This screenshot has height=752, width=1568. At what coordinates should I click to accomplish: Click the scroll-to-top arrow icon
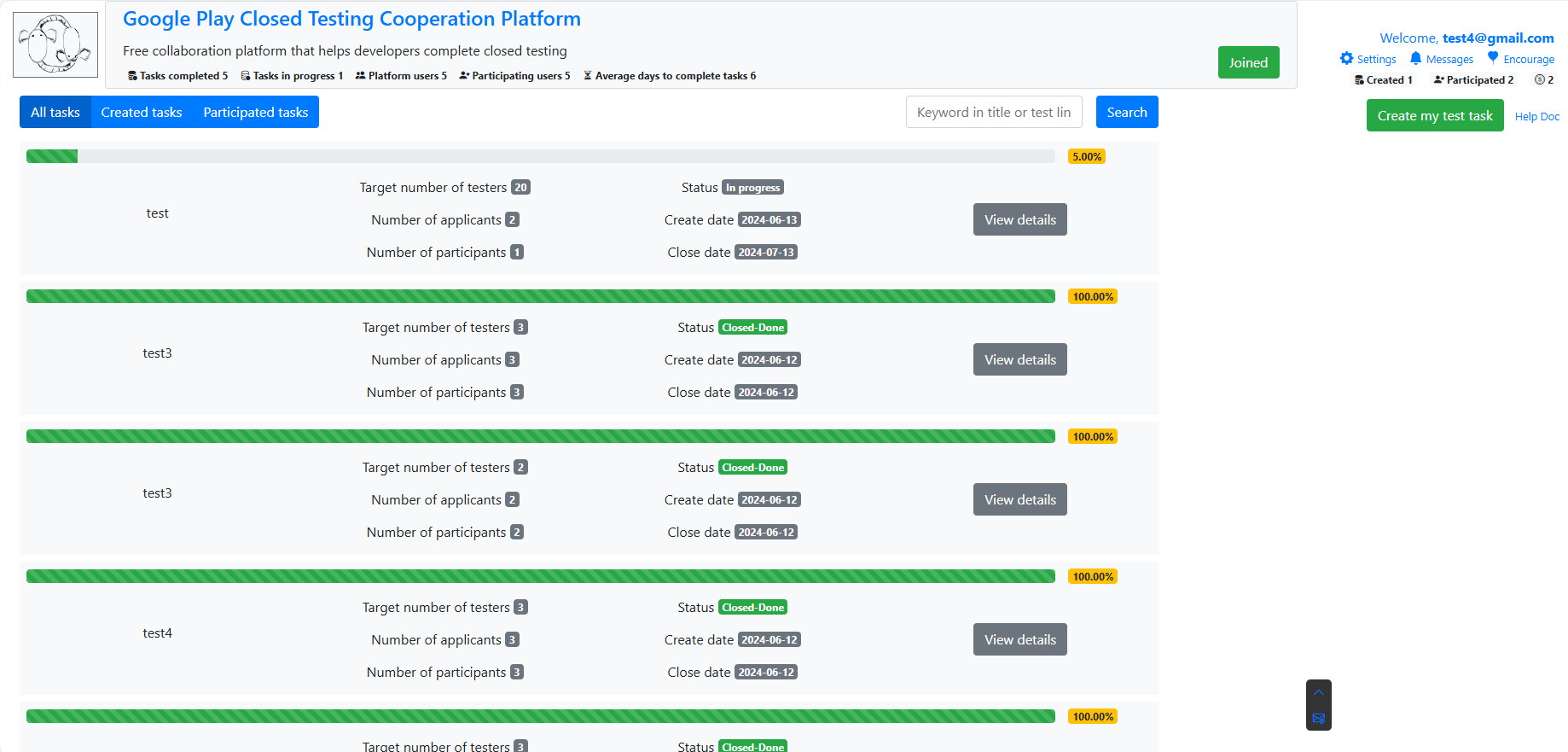tap(1319, 692)
